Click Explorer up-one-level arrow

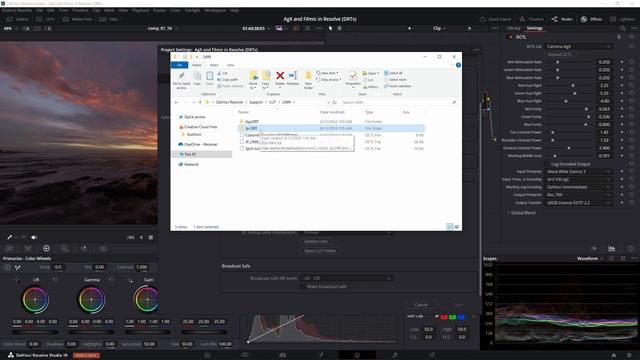tap(200, 102)
